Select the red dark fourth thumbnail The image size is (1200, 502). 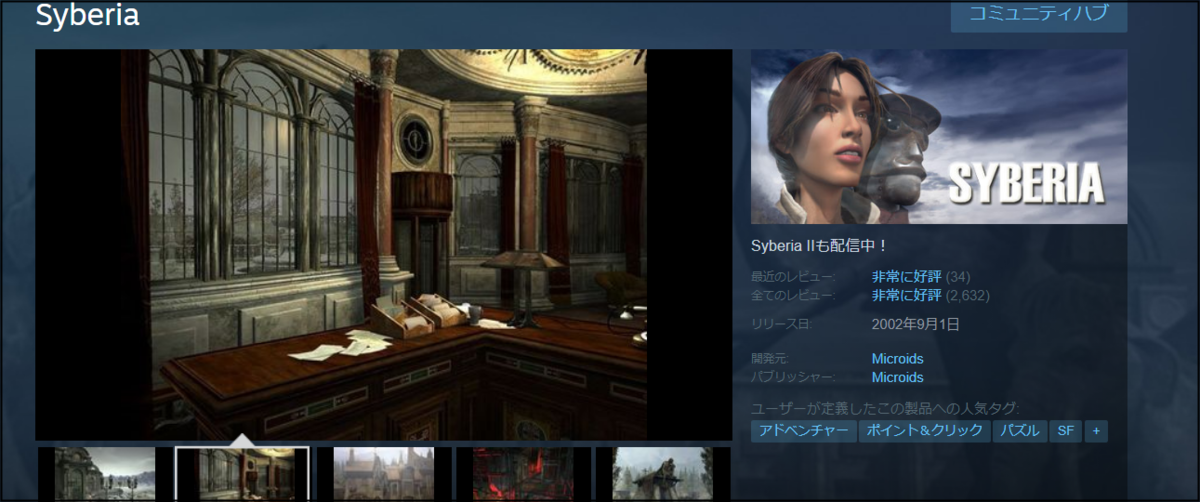click(x=521, y=473)
